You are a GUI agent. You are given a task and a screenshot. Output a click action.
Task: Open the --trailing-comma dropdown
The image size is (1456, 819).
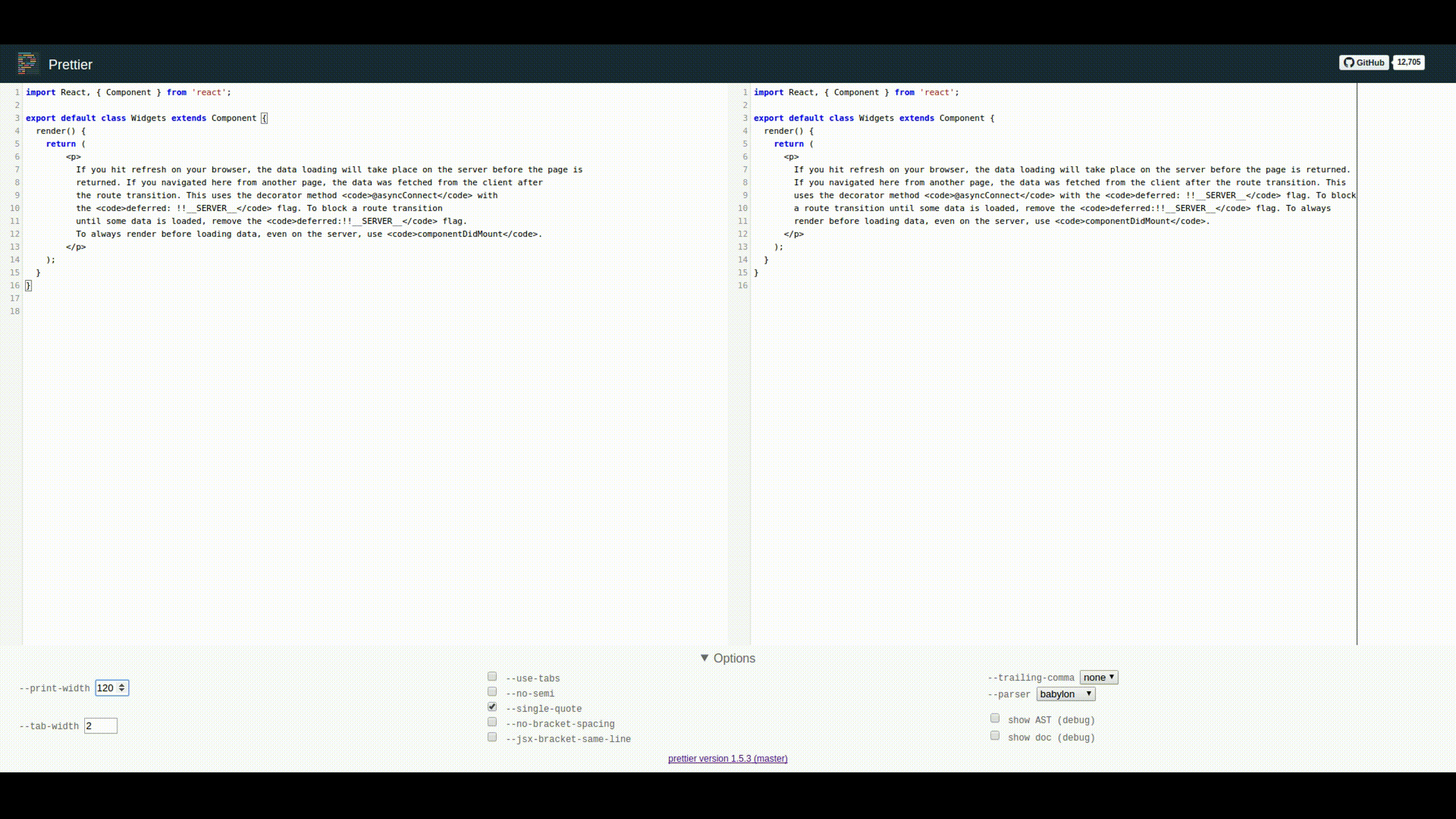pyautogui.click(x=1098, y=677)
